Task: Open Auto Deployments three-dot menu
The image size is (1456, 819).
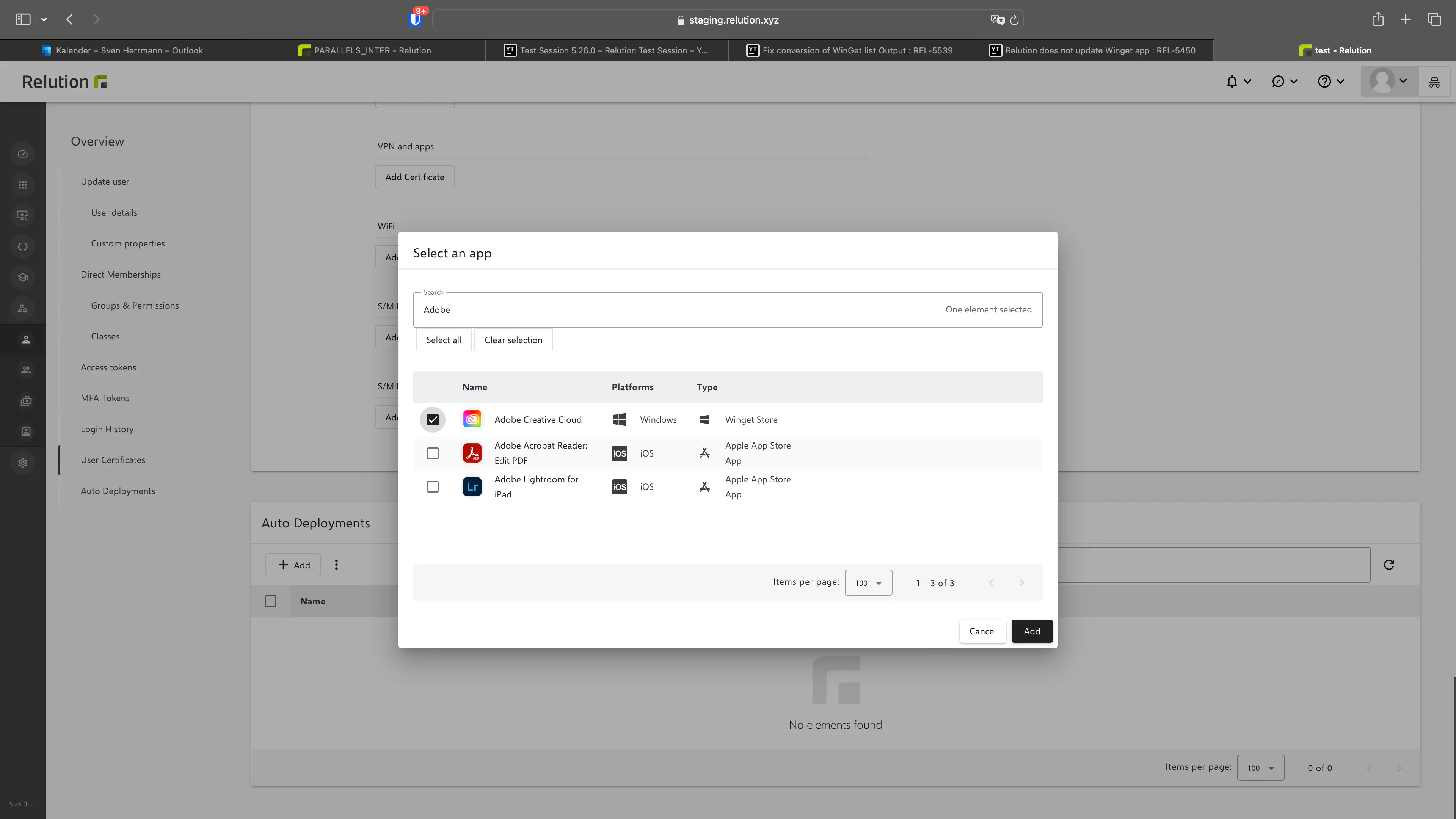Action: [336, 565]
